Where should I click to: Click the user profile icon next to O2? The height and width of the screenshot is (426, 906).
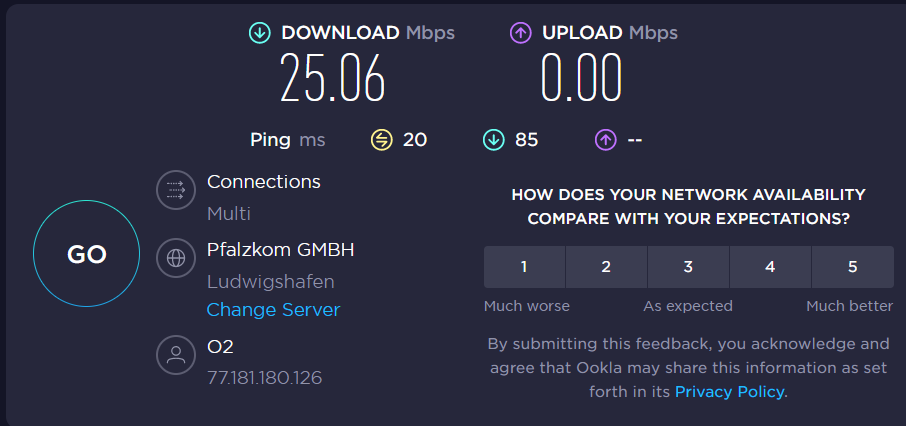click(176, 355)
